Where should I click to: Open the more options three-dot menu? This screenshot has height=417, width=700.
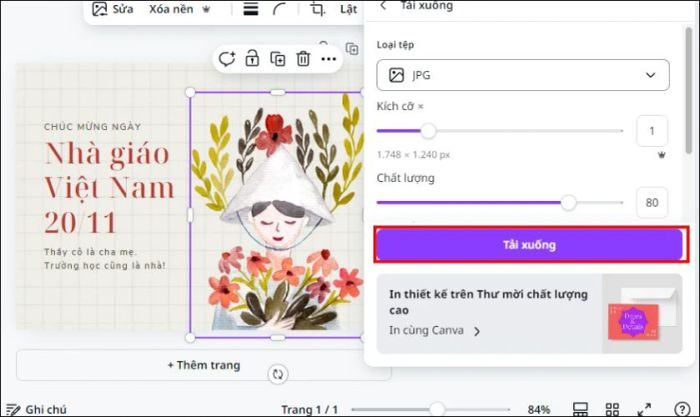[329, 59]
